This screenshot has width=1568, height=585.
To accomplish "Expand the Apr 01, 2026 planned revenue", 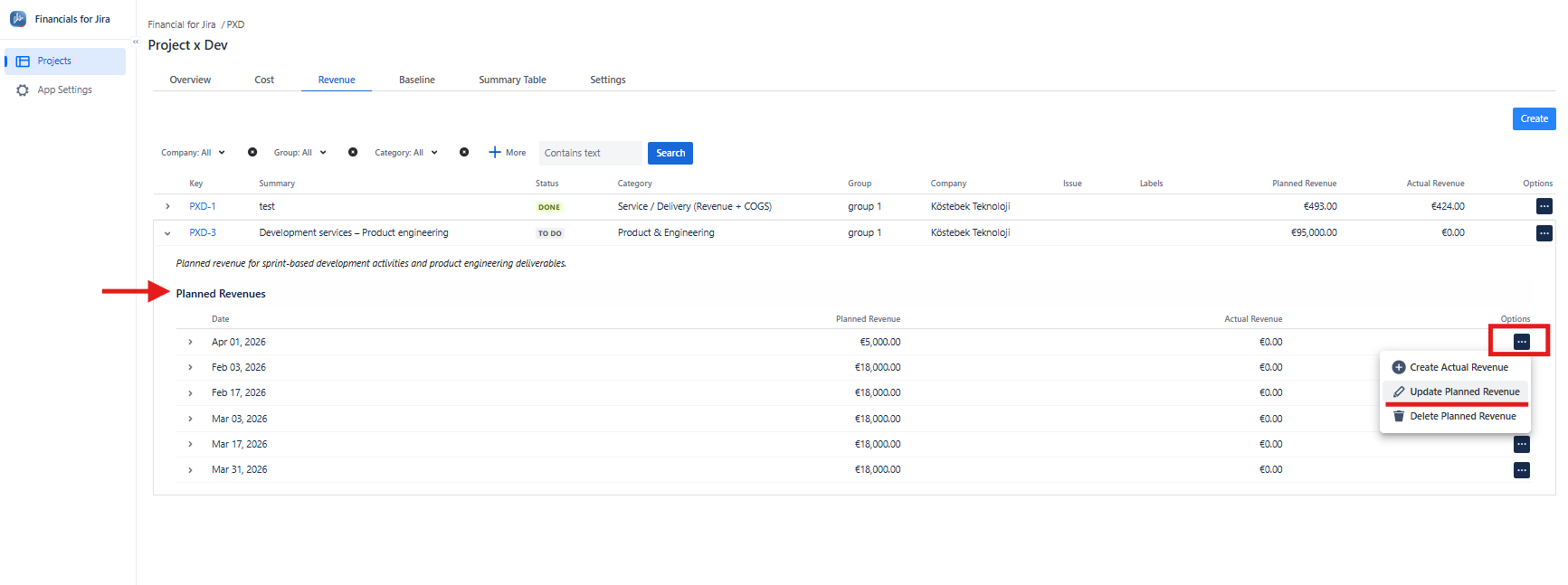I will pyautogui.click(x=190, y=342).
